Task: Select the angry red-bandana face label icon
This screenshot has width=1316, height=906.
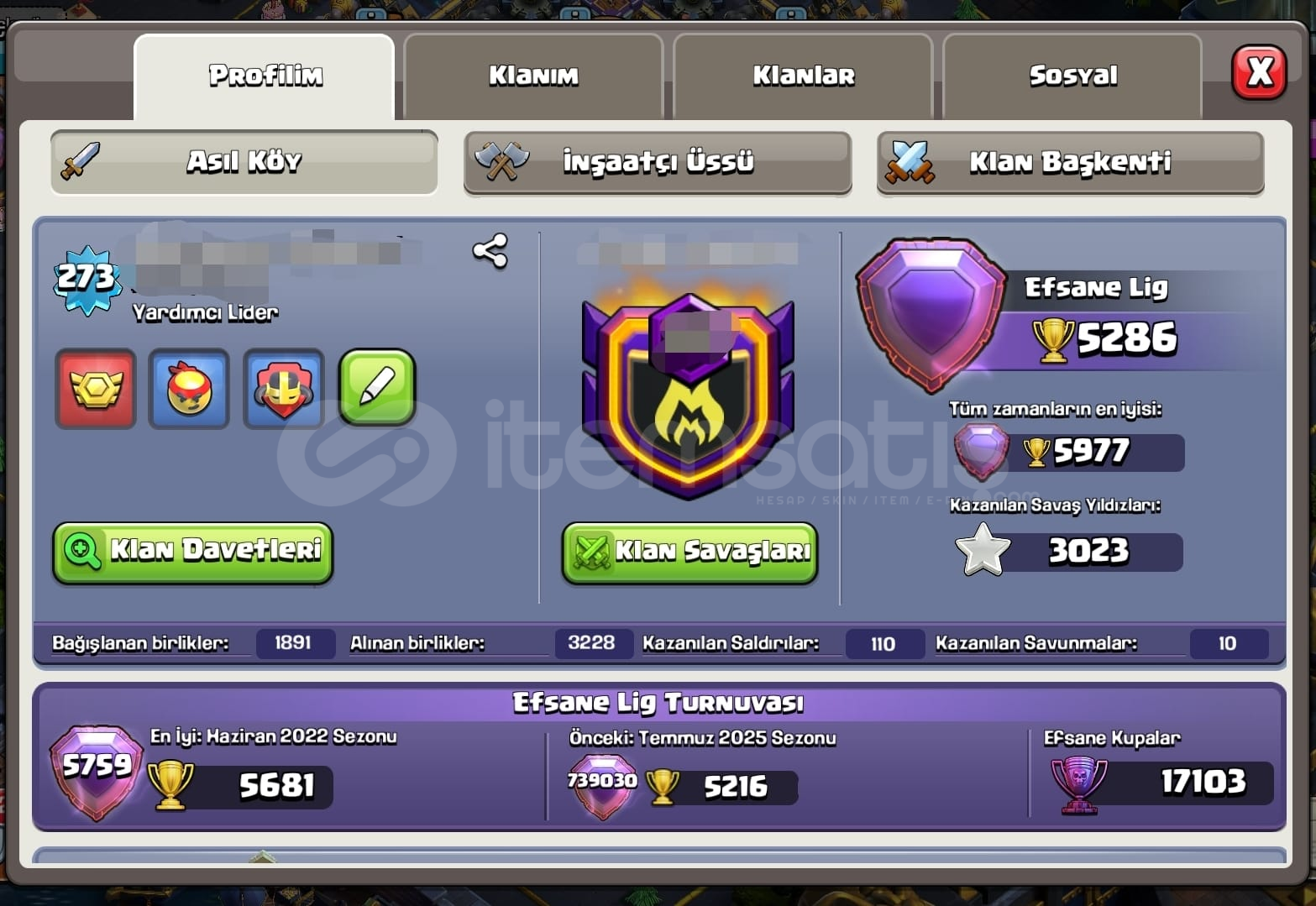Action: pyautogui.click(x=189, y=389)
